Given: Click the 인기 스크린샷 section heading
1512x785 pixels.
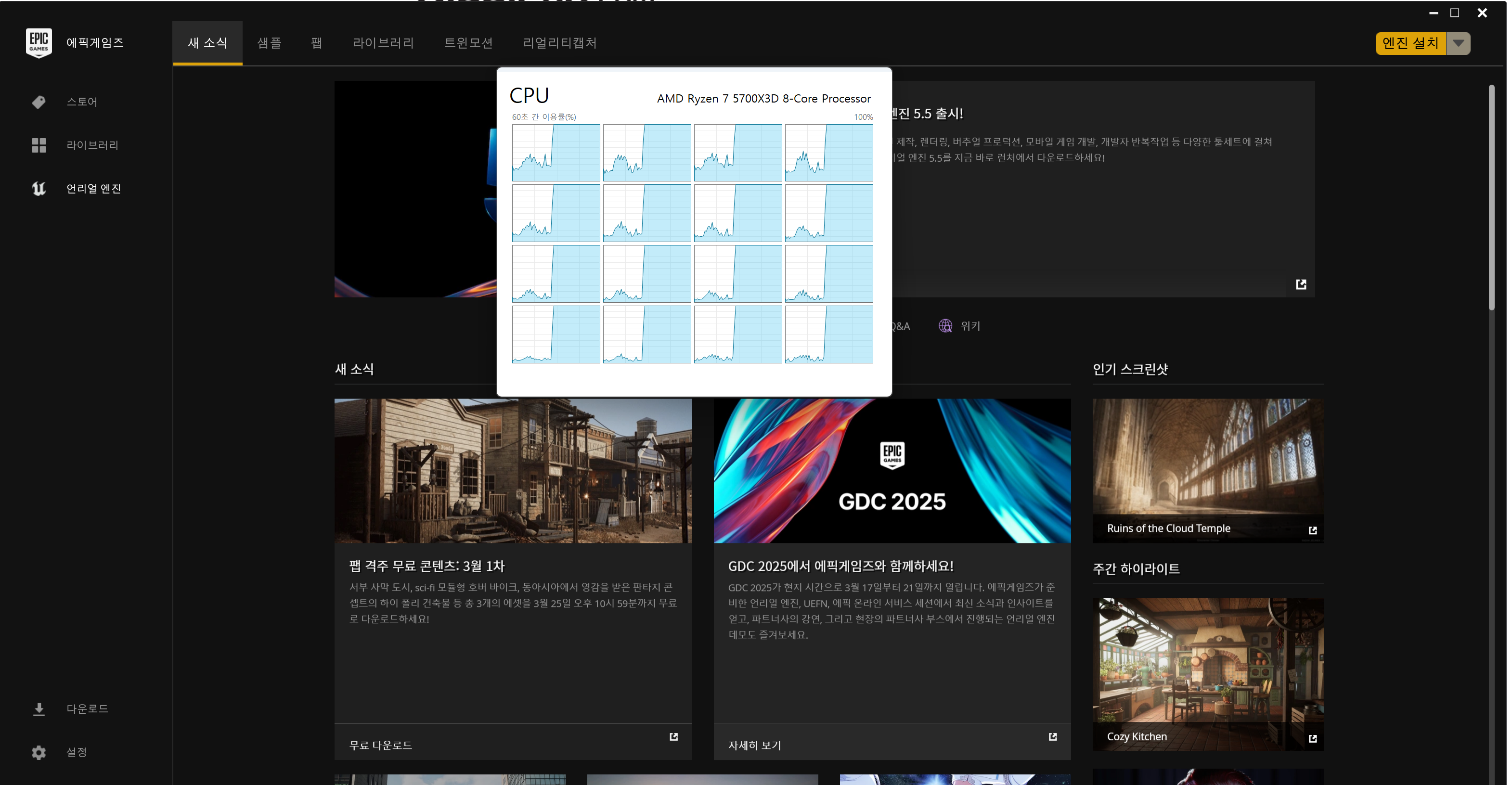Looking at the screenshot, I should point(1130,369).
